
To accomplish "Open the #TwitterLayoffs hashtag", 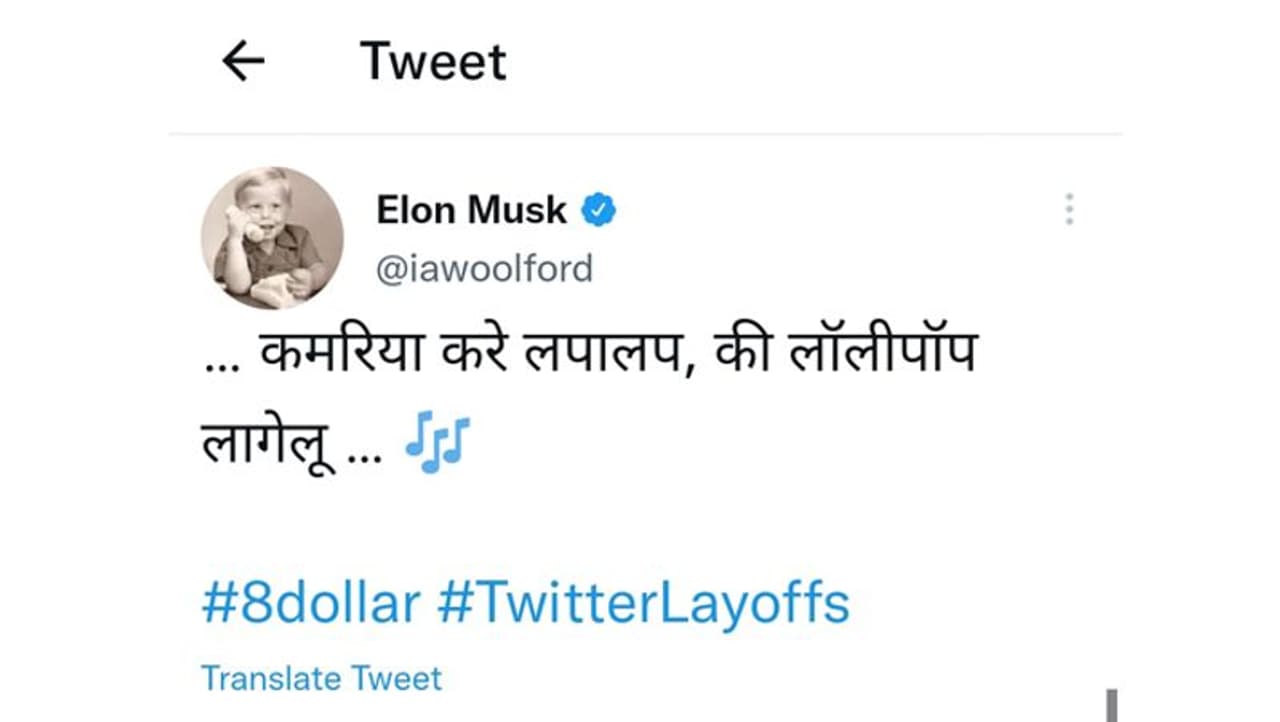I will (x=643, y=604).
